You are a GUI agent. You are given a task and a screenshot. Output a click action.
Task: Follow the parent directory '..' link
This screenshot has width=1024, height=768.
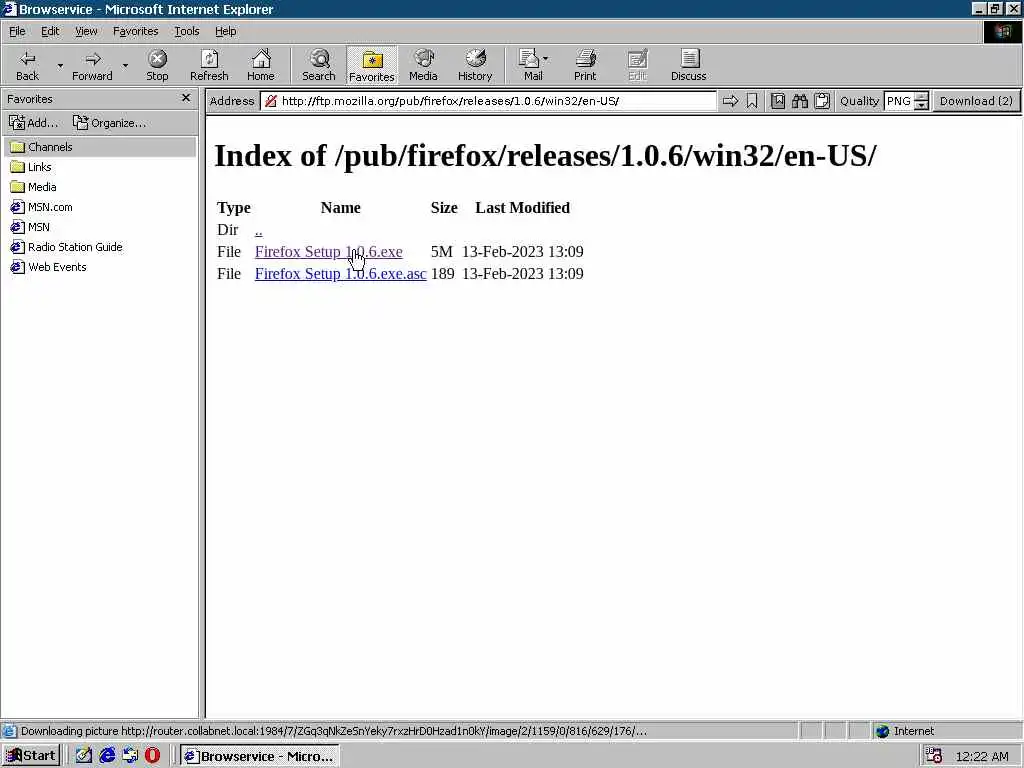(259, 230)
